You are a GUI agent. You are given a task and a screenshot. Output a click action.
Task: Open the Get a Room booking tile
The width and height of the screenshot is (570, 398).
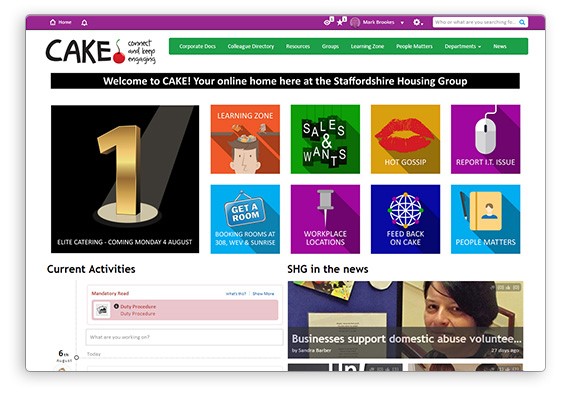click(x=245, y=219)
